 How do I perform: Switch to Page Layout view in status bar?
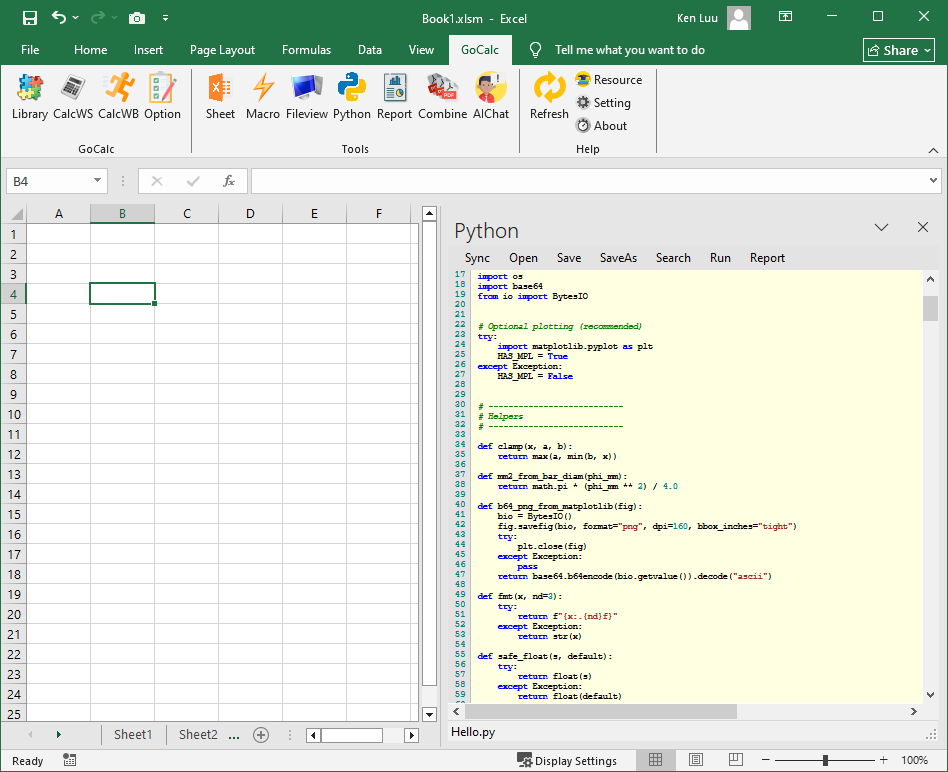coord(696,760)
